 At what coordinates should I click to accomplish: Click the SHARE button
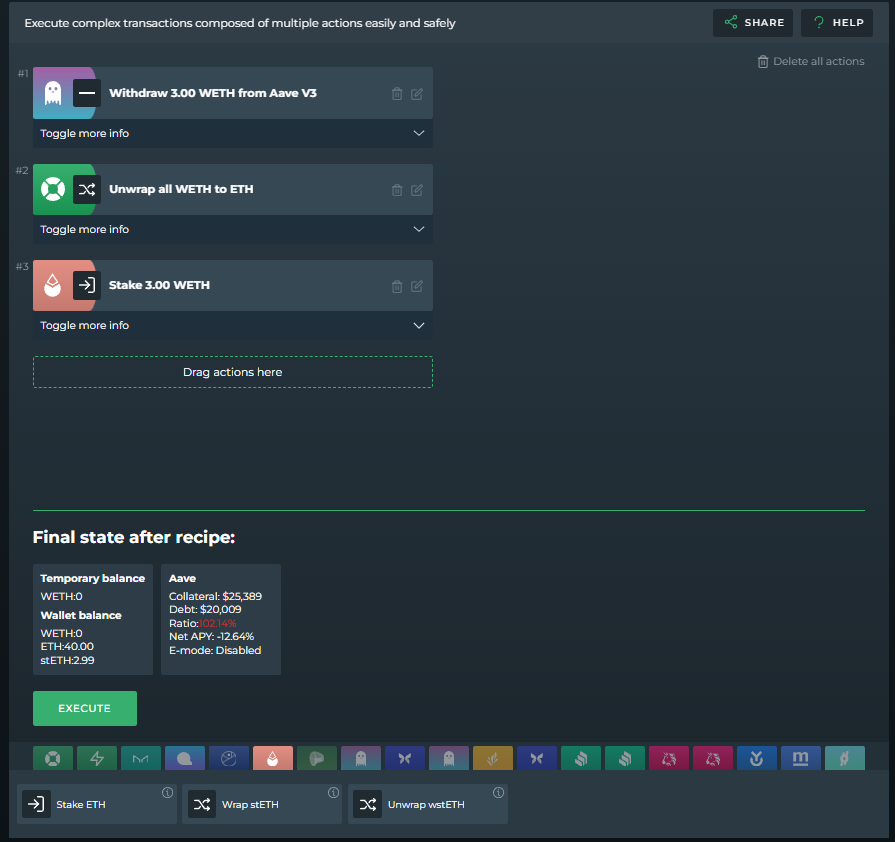(752, 22)
